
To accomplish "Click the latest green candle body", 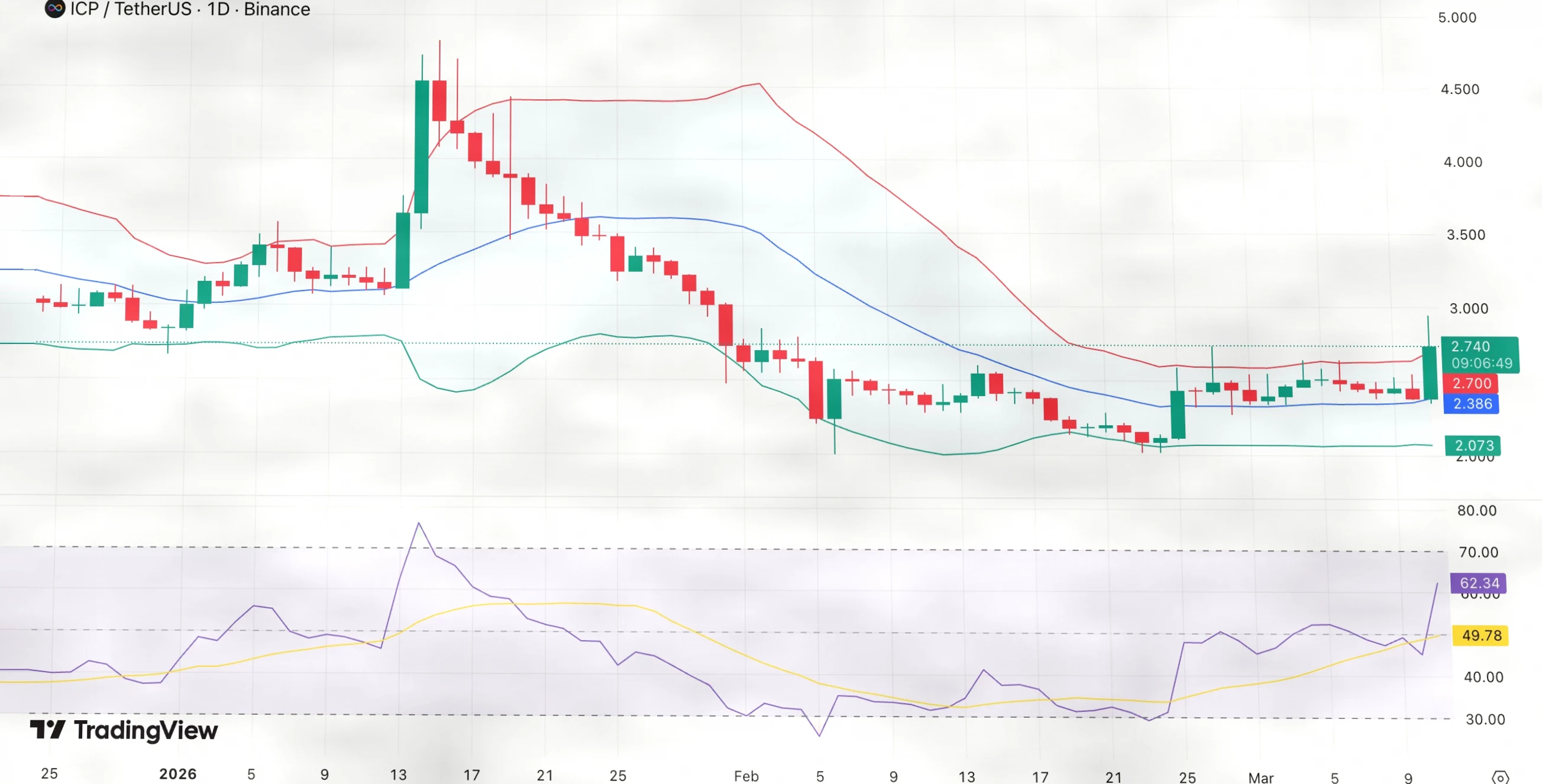I will point(1430,372).
